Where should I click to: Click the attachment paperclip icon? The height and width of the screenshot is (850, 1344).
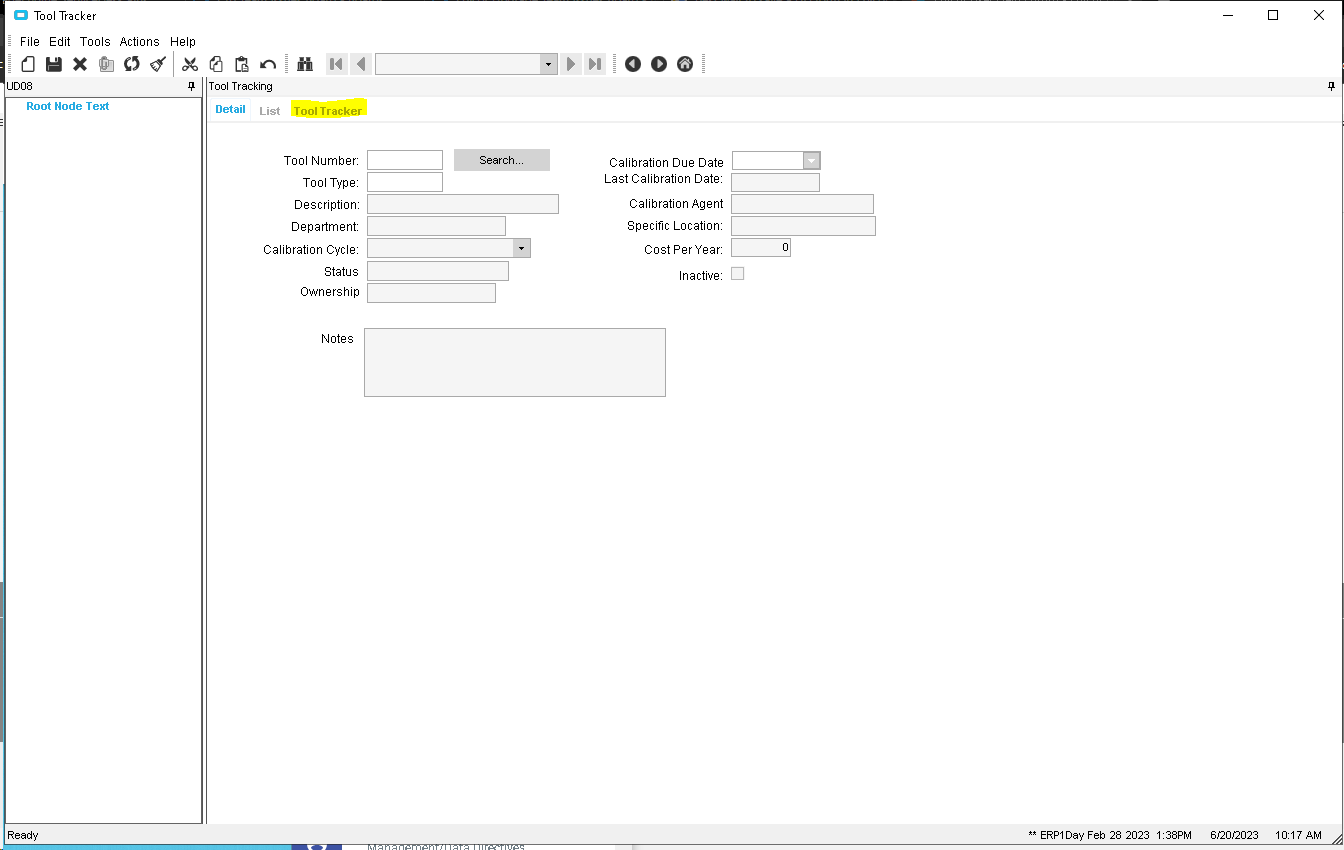click(106, 64)
